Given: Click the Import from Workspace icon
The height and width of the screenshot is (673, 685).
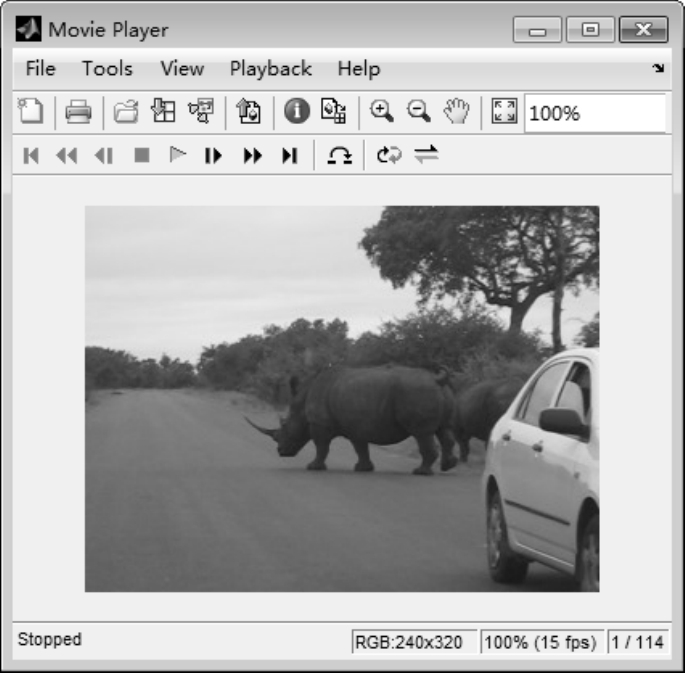Looking at the screenshot, I should click(163, 110).
